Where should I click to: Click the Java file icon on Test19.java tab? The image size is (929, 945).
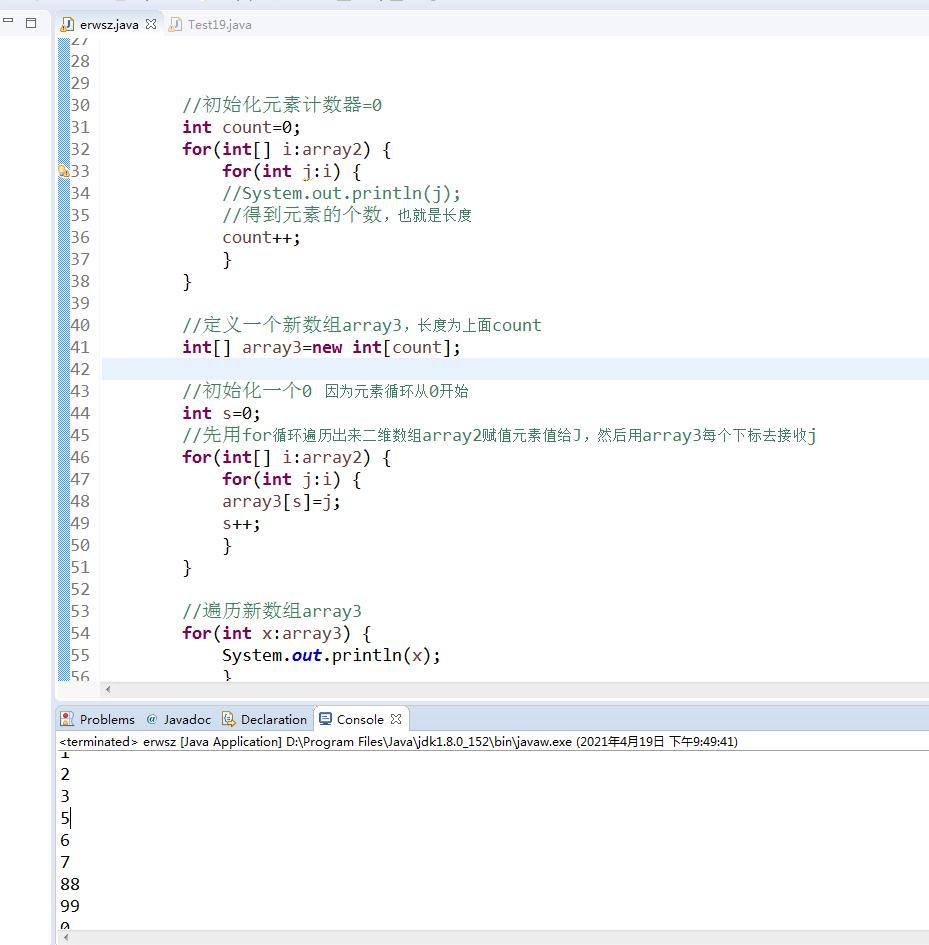(175, 25)
